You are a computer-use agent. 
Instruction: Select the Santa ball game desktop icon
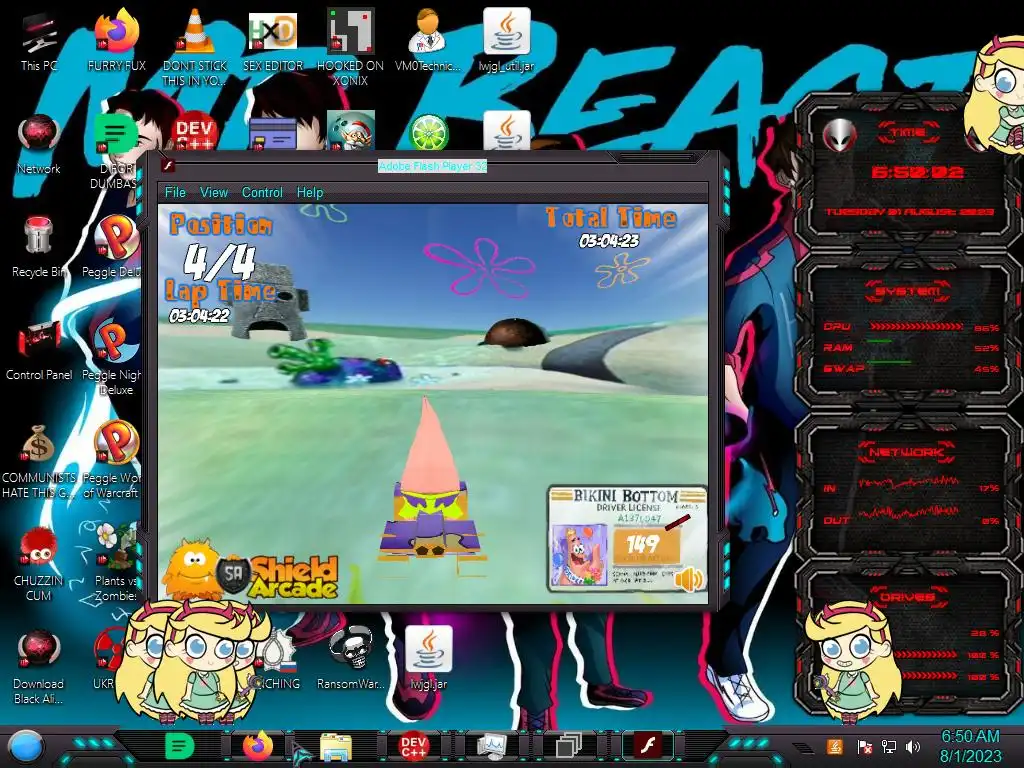(x=350, y=130)
